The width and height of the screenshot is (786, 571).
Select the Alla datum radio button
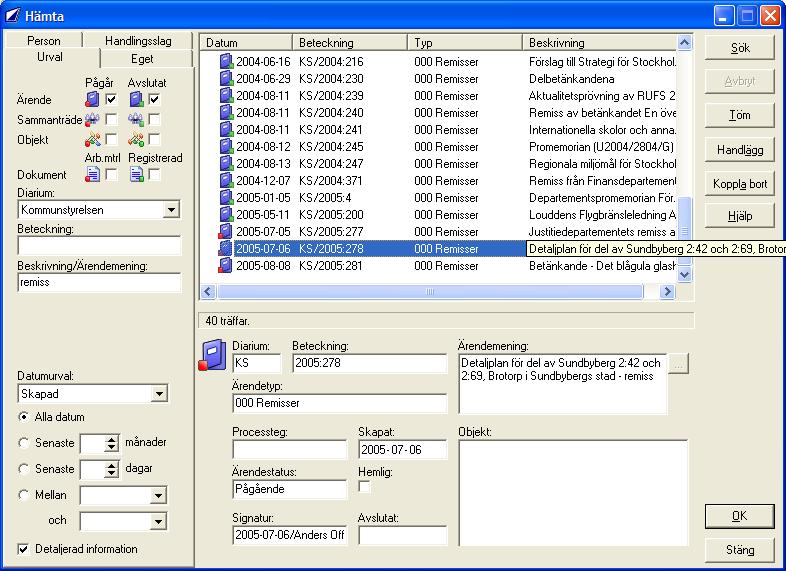point(23,417)
